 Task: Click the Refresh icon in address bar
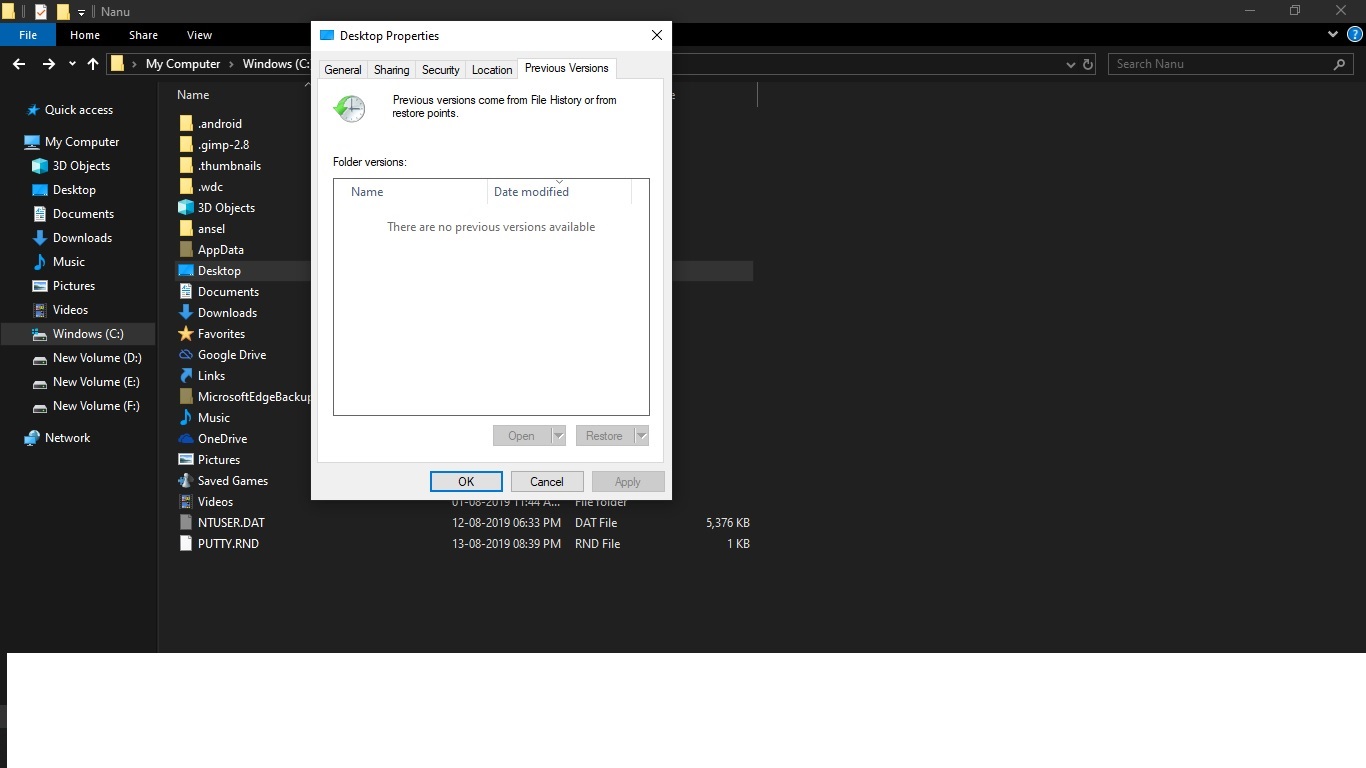1088,64
